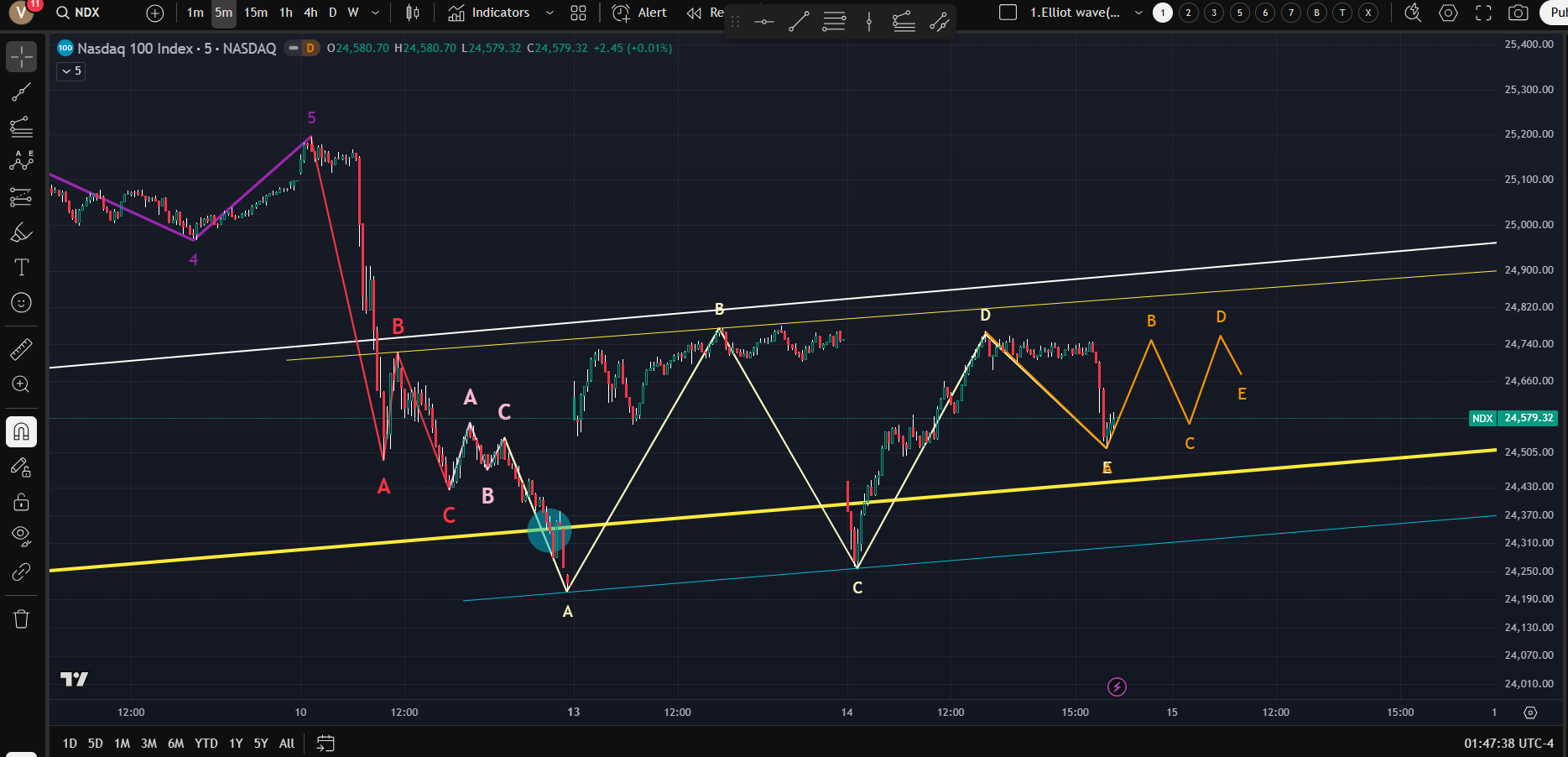Click the trash icon to remove drawings
1568x757 pixels.
(21, 619)
